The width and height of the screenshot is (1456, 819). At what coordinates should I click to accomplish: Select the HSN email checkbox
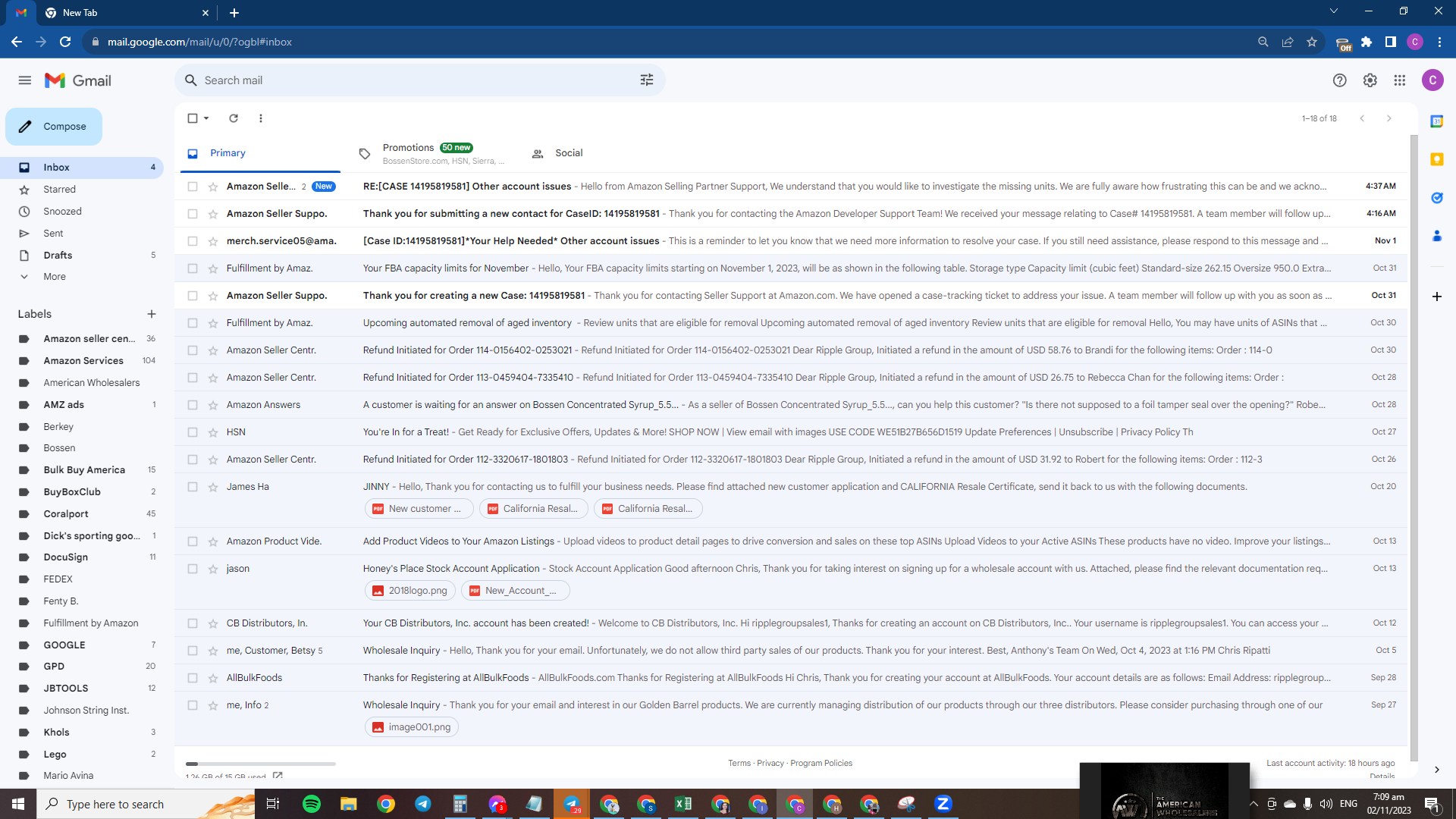click(x=193, y=432)
